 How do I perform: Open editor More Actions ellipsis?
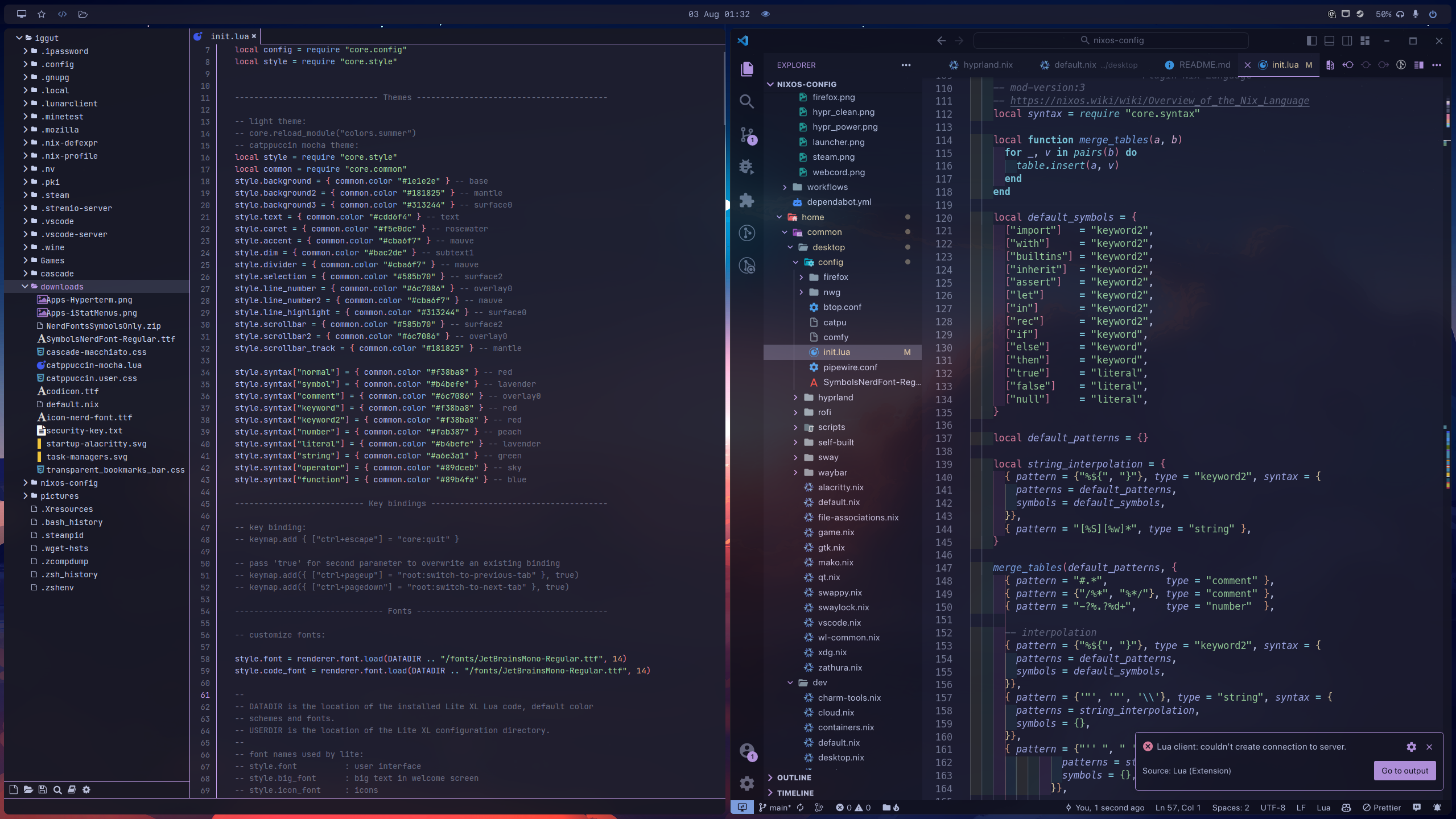(1437, 65)
